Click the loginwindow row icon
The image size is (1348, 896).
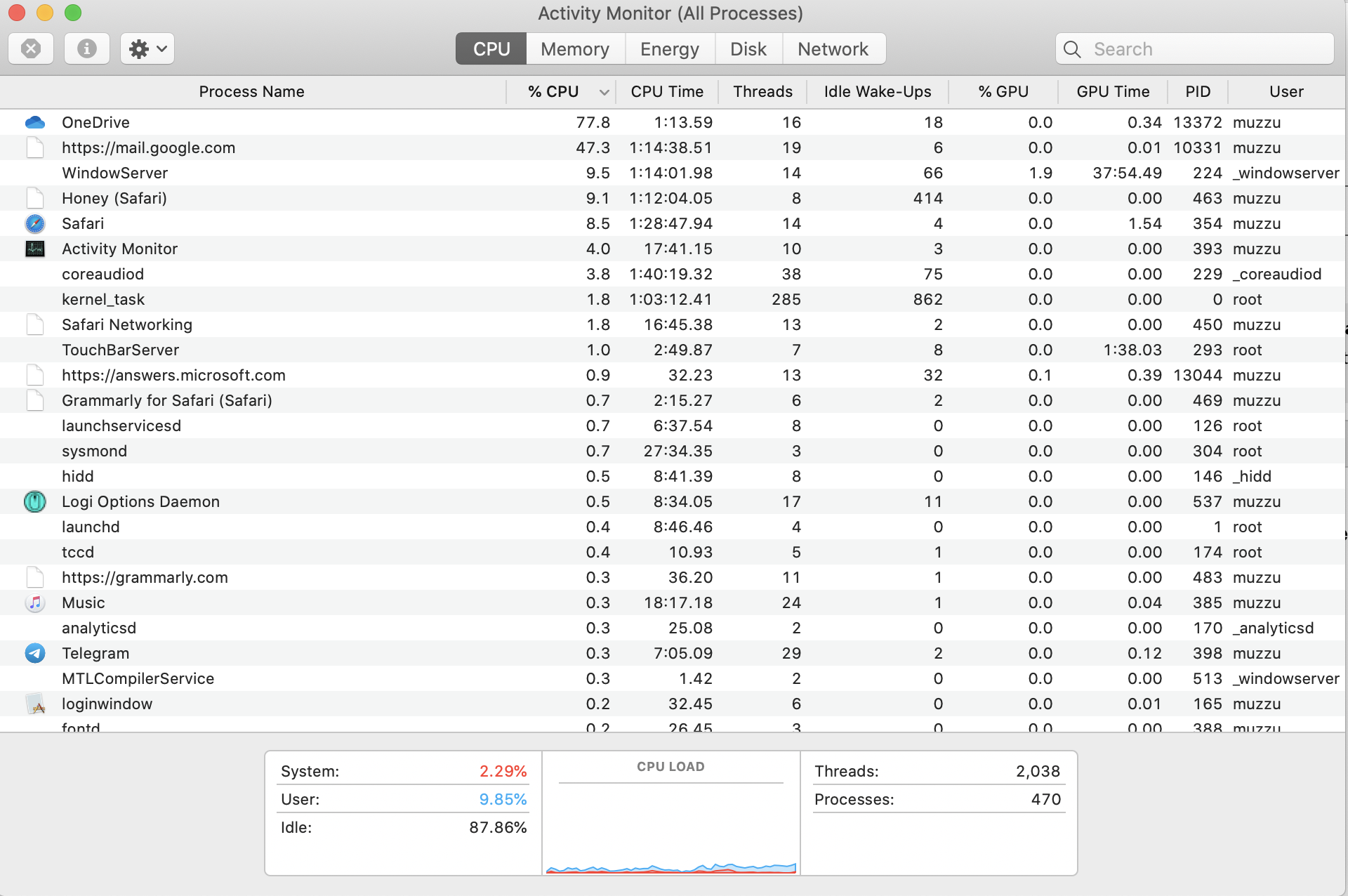coord(35,704)
